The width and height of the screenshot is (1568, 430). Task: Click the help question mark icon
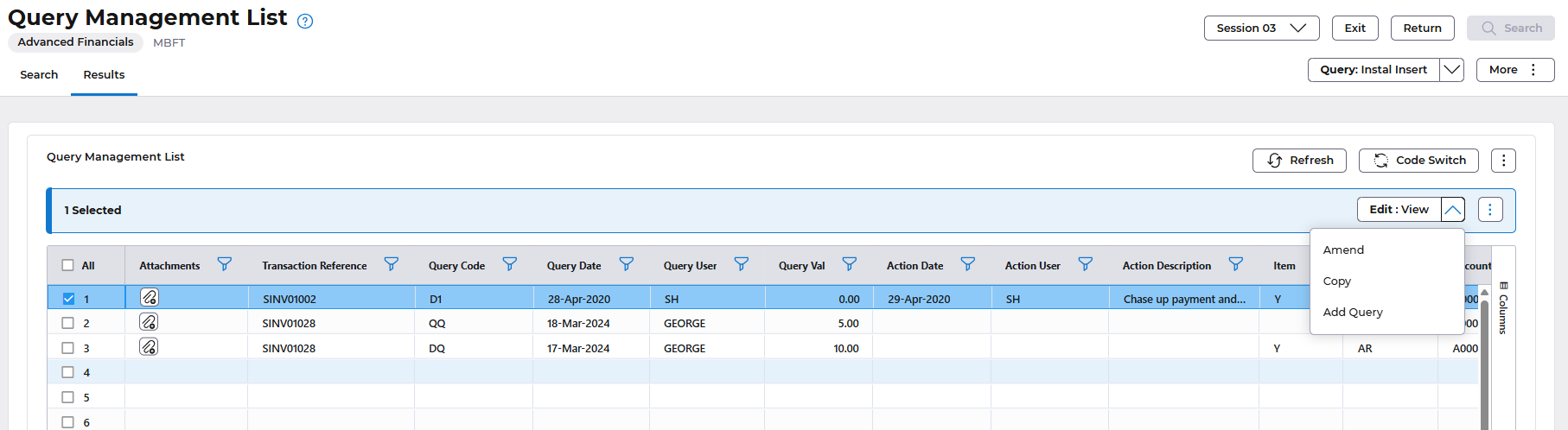coord(305,22)
